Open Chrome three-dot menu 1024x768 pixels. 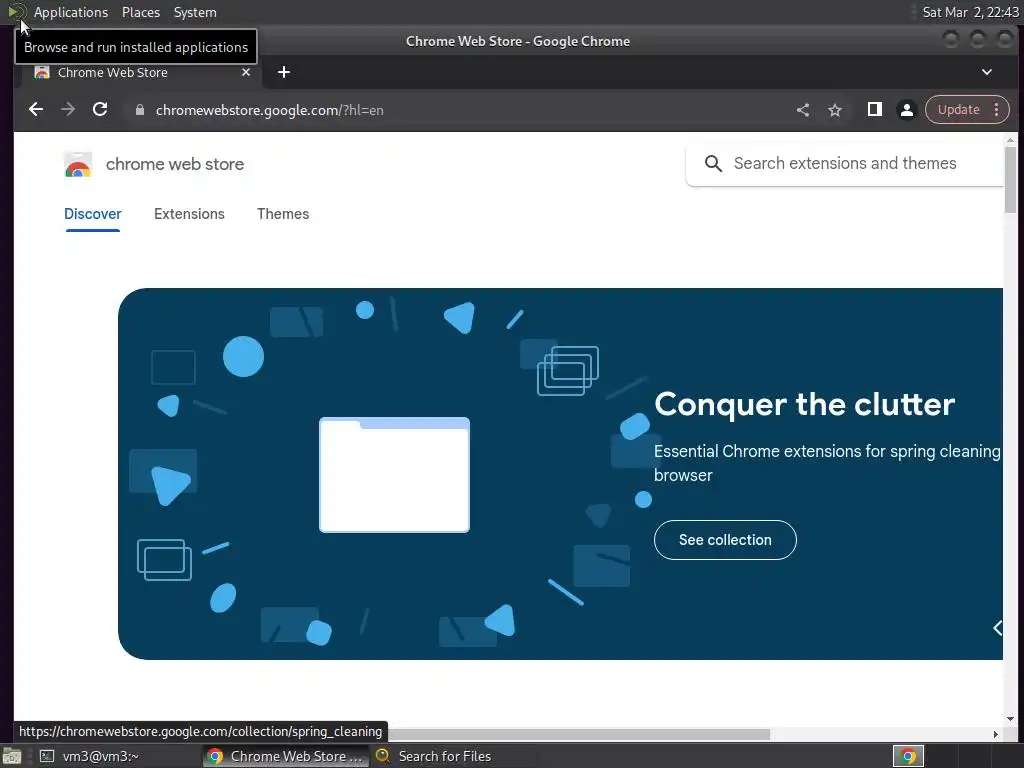[x=997, y=110]
